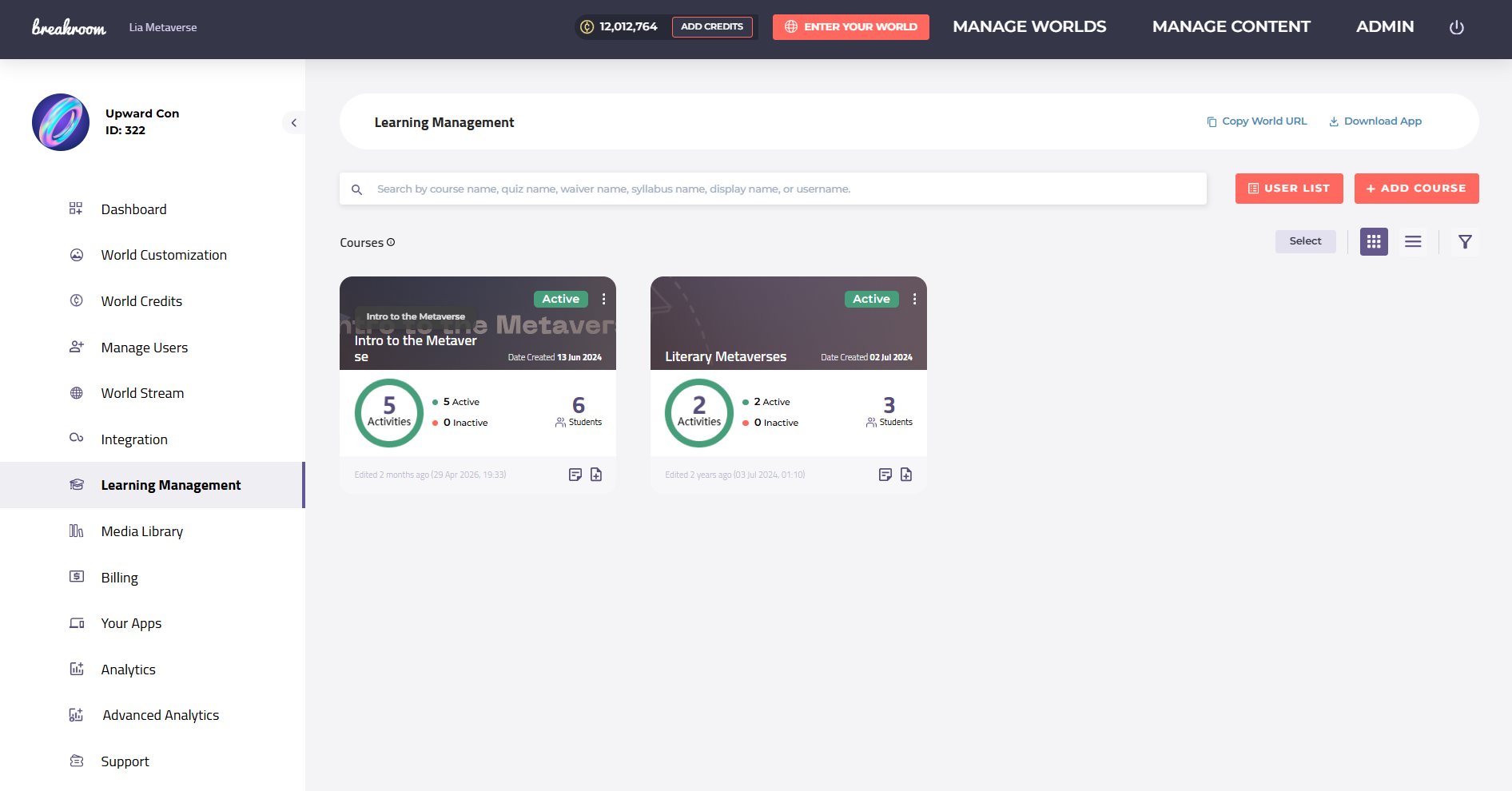Click the Integration sidebar icon
The width and height of the screenshot is (1512, 791).
click(x=77, y=438)
